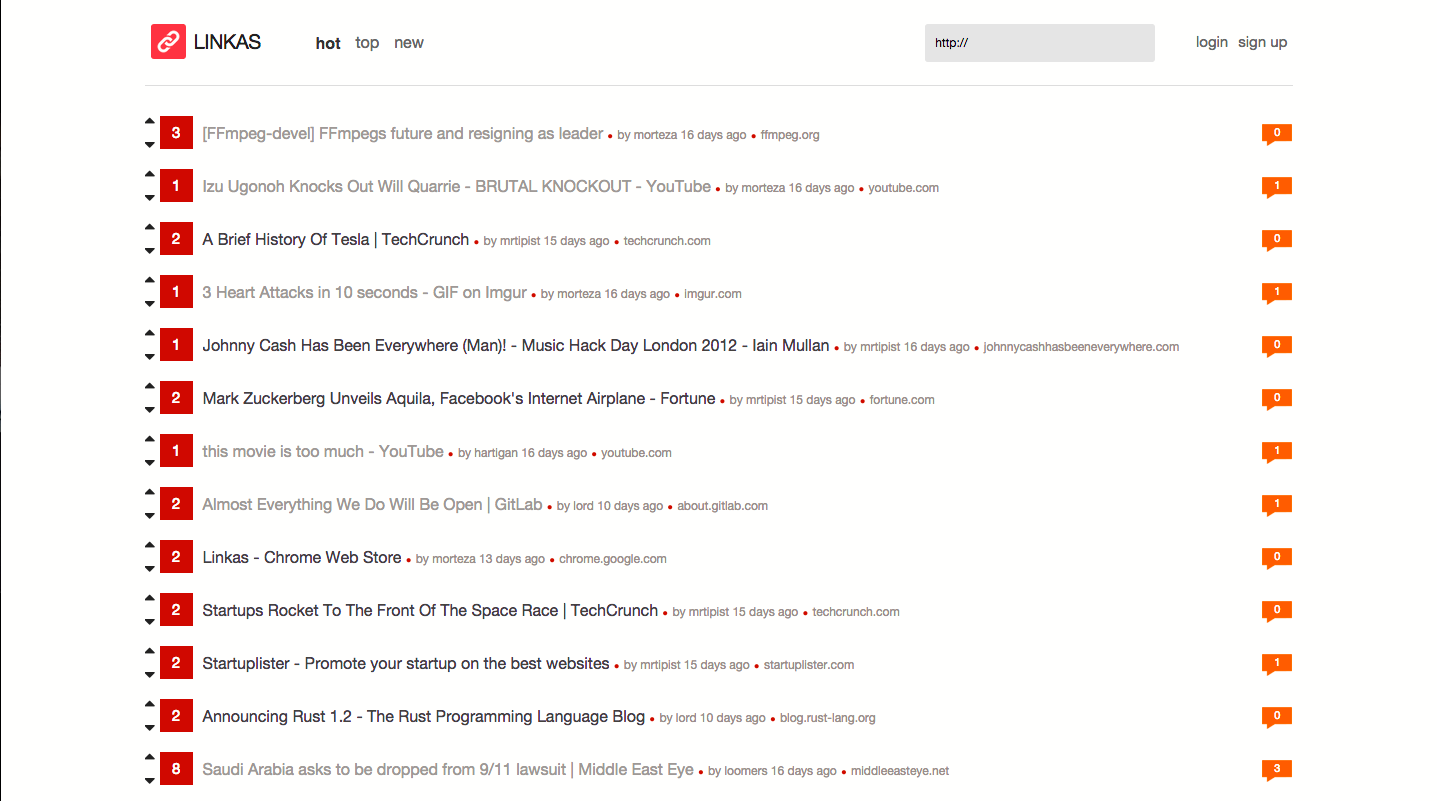This screenshot has height=801, width=1437.
Task: Click the chrome.google.com domain label
Action: click(x=613, y=559)
